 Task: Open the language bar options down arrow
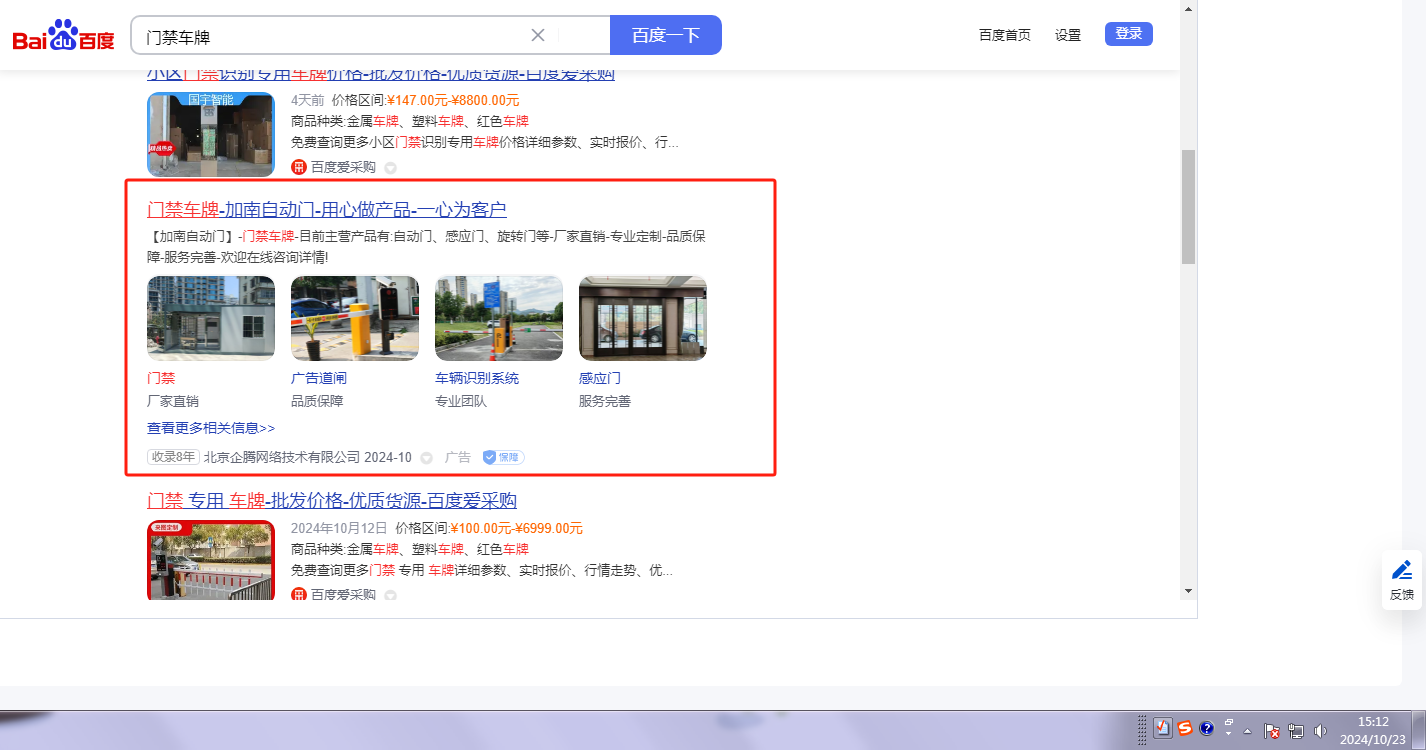click(x=1230, y=734)
